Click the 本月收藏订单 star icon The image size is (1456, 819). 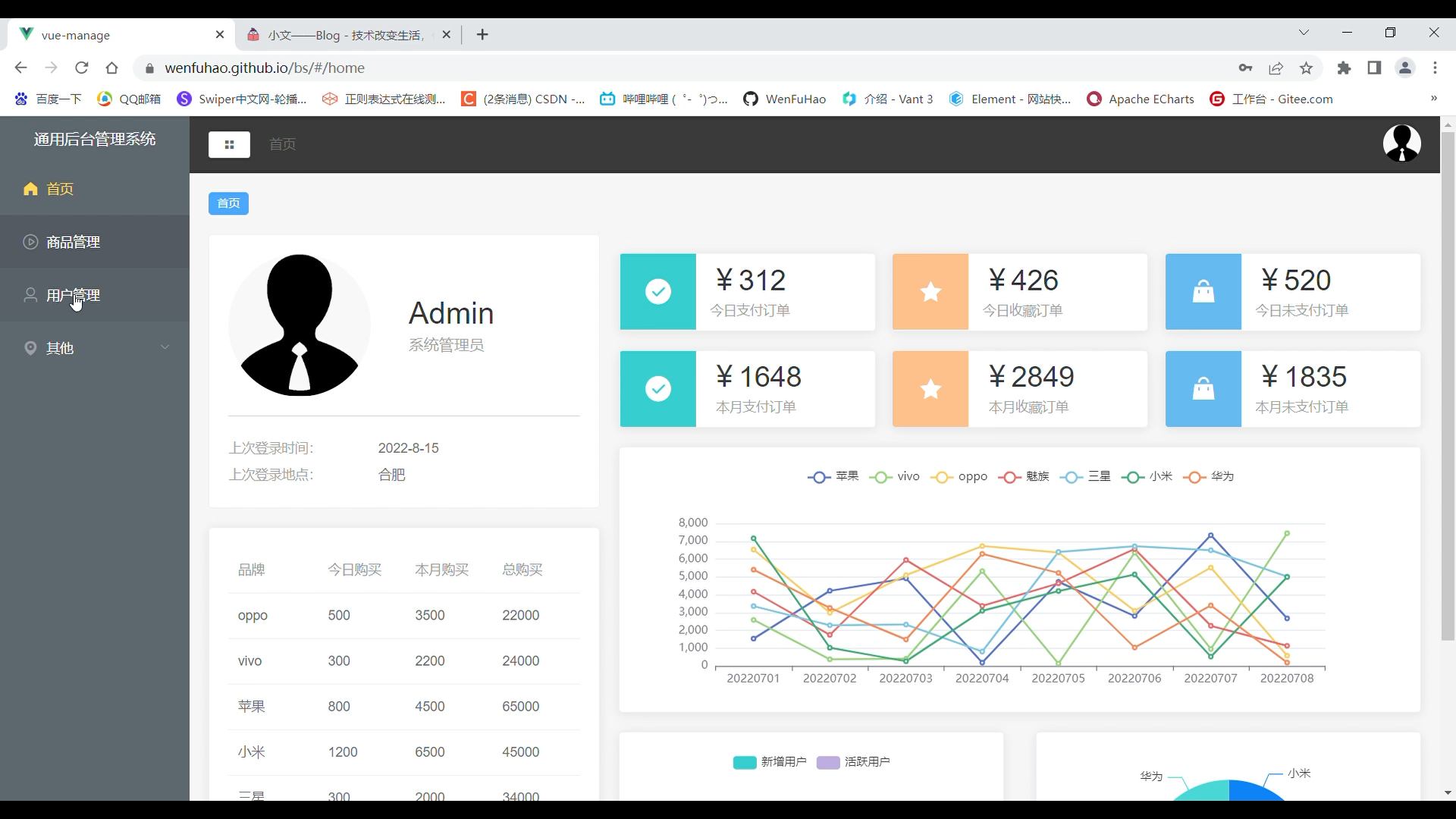point(930,388)
